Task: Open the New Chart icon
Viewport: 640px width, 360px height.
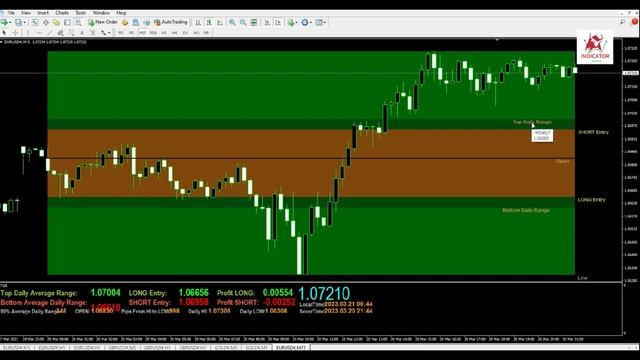Action: coord(4,22)
